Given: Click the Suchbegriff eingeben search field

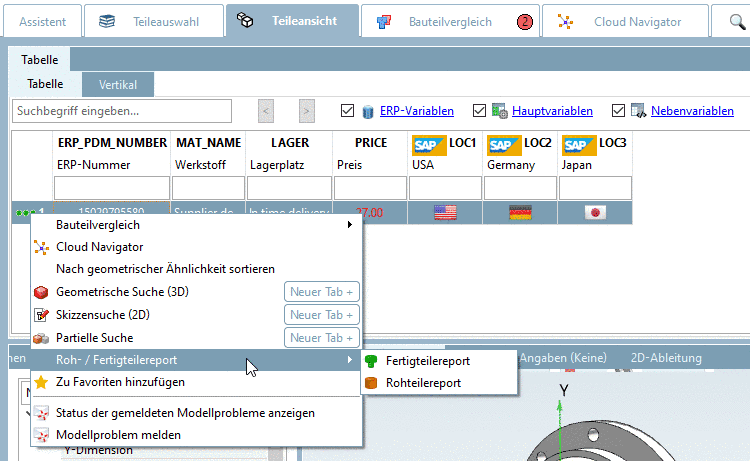Looking at the screenshot, I should (122, 111).
